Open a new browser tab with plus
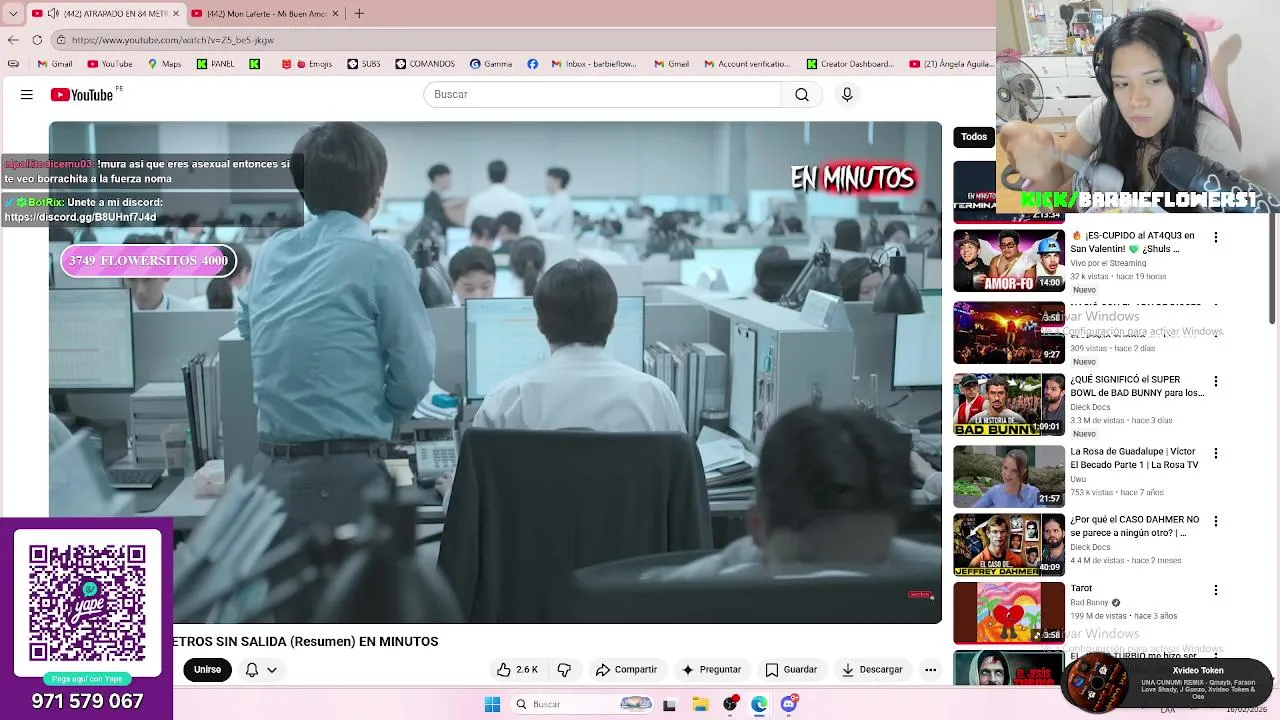The width and height of the screenshot is (1280, 720). coord(359,13)
